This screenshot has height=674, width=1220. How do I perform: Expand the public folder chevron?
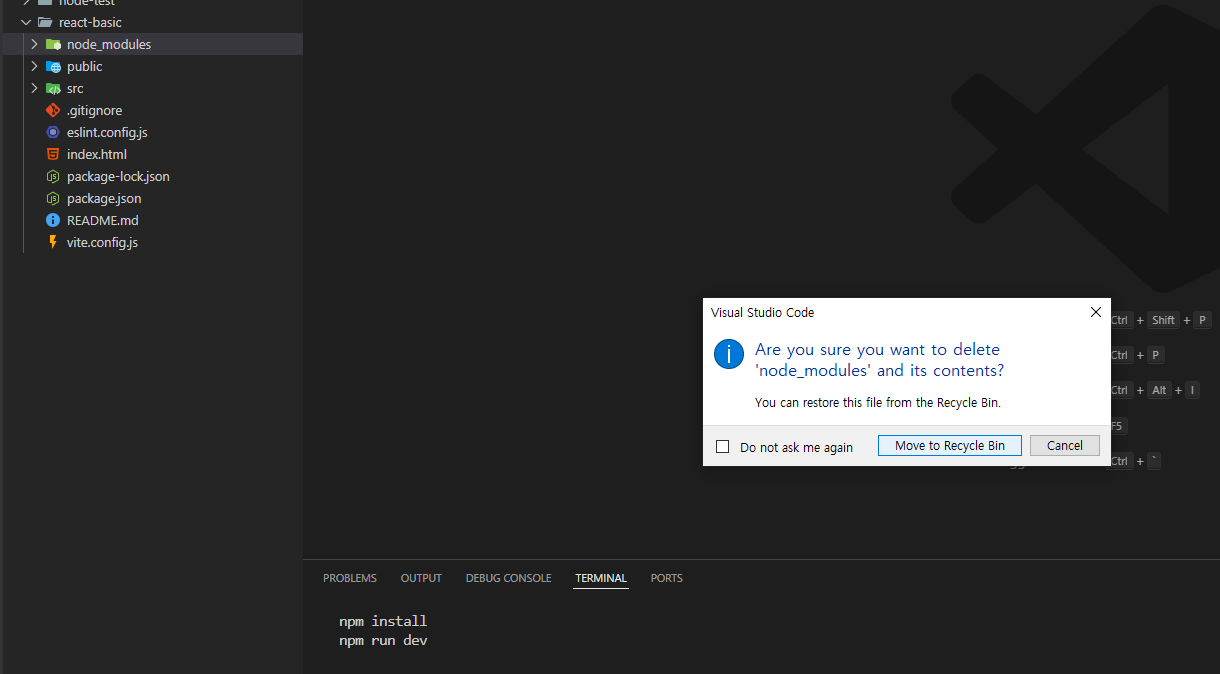click(34, 66)
